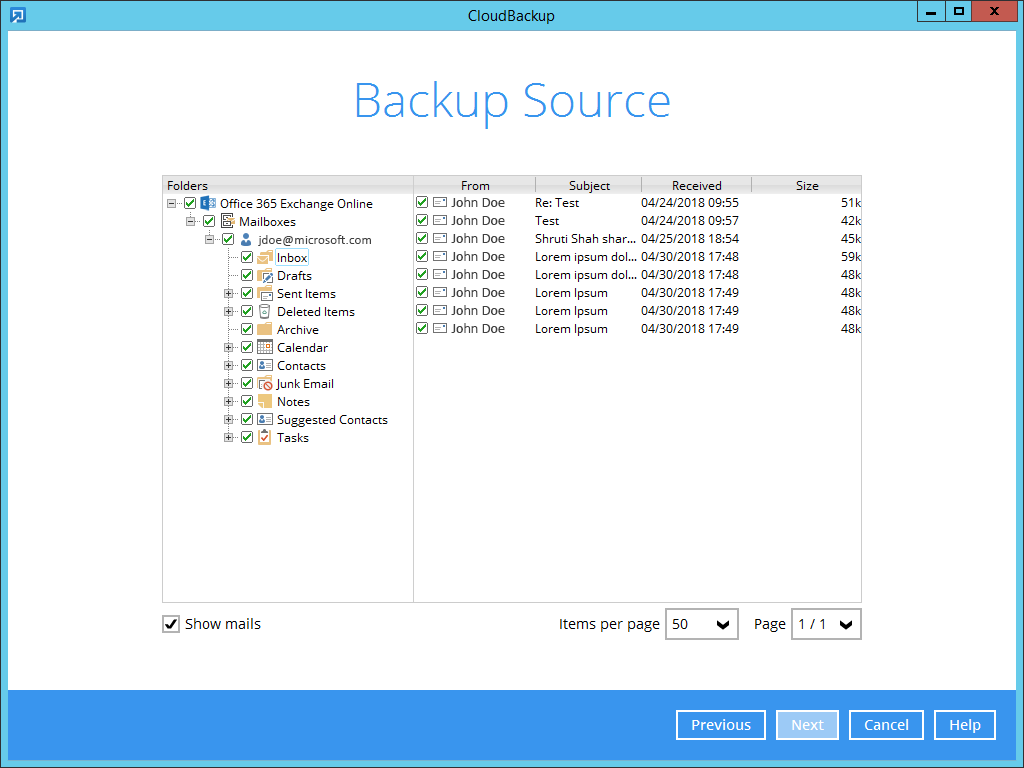Click the Previous button
The width and height of the screenshot is (1024, 768).
[x=721, y=725]
